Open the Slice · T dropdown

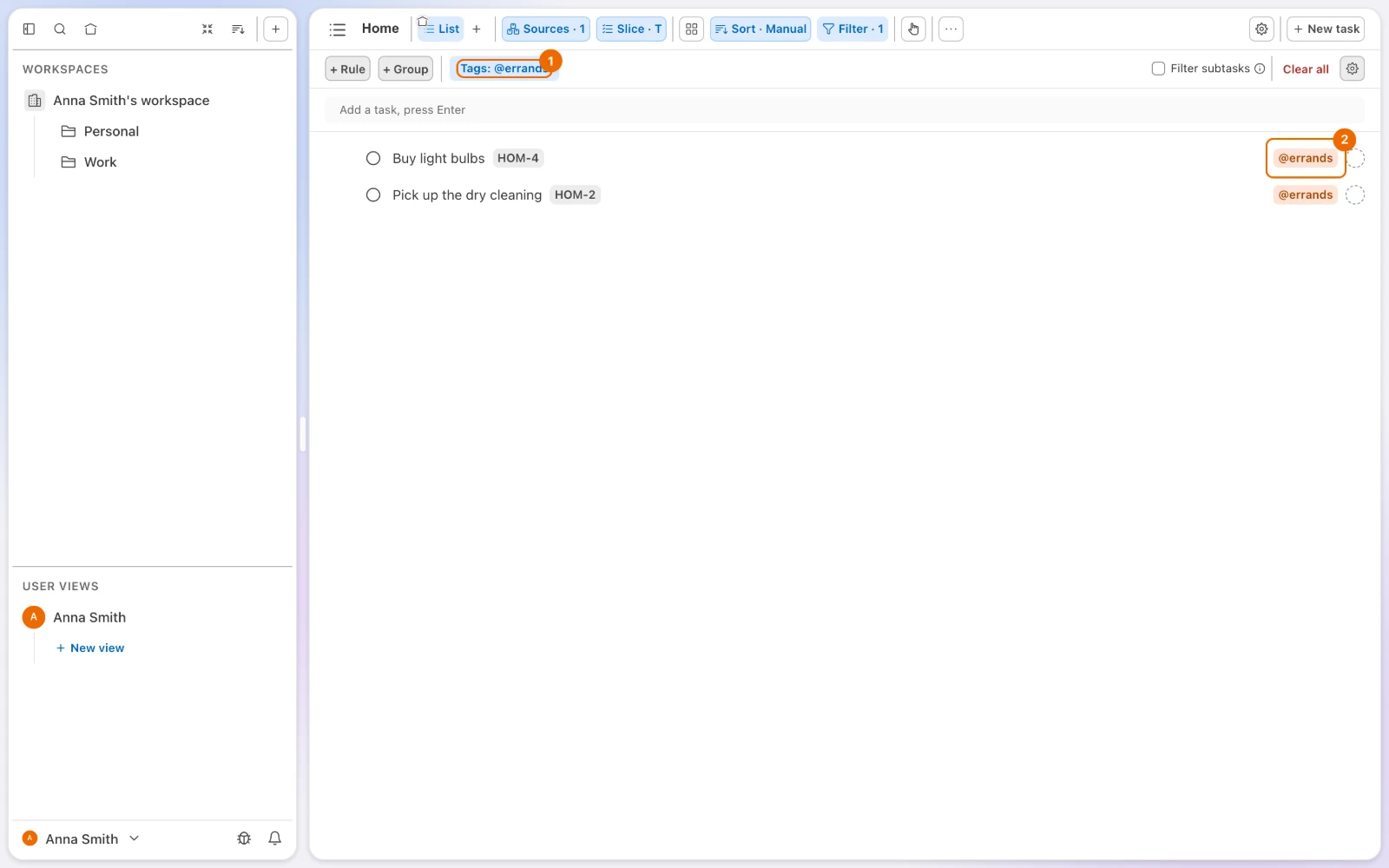(631, 29)
